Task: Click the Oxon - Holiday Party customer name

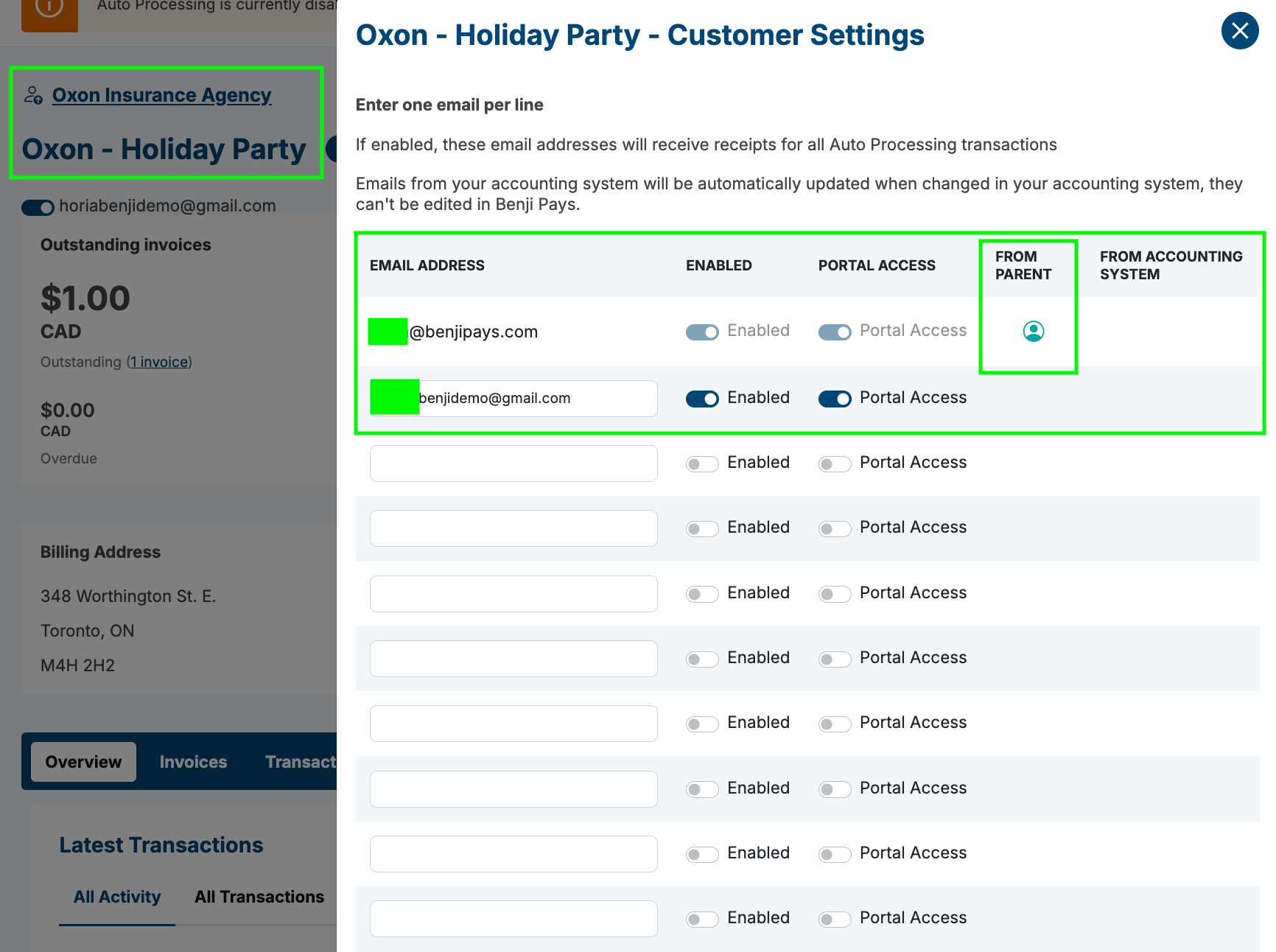Action: (164, 150)
